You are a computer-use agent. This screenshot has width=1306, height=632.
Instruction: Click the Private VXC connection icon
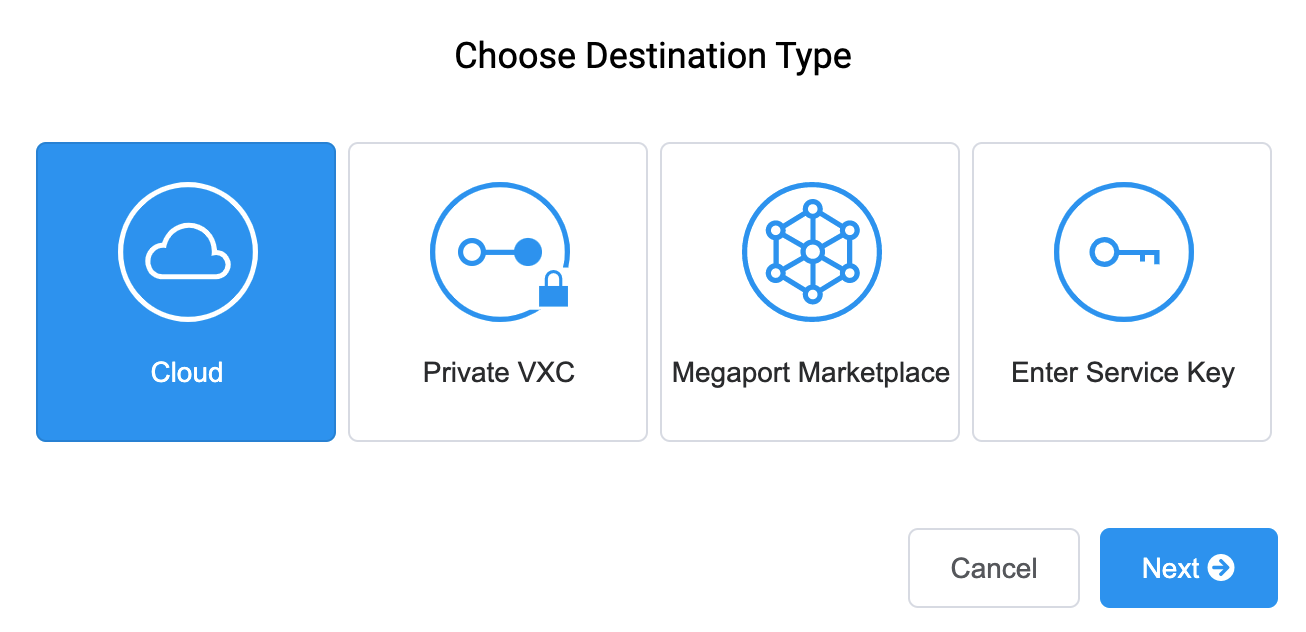500,252
